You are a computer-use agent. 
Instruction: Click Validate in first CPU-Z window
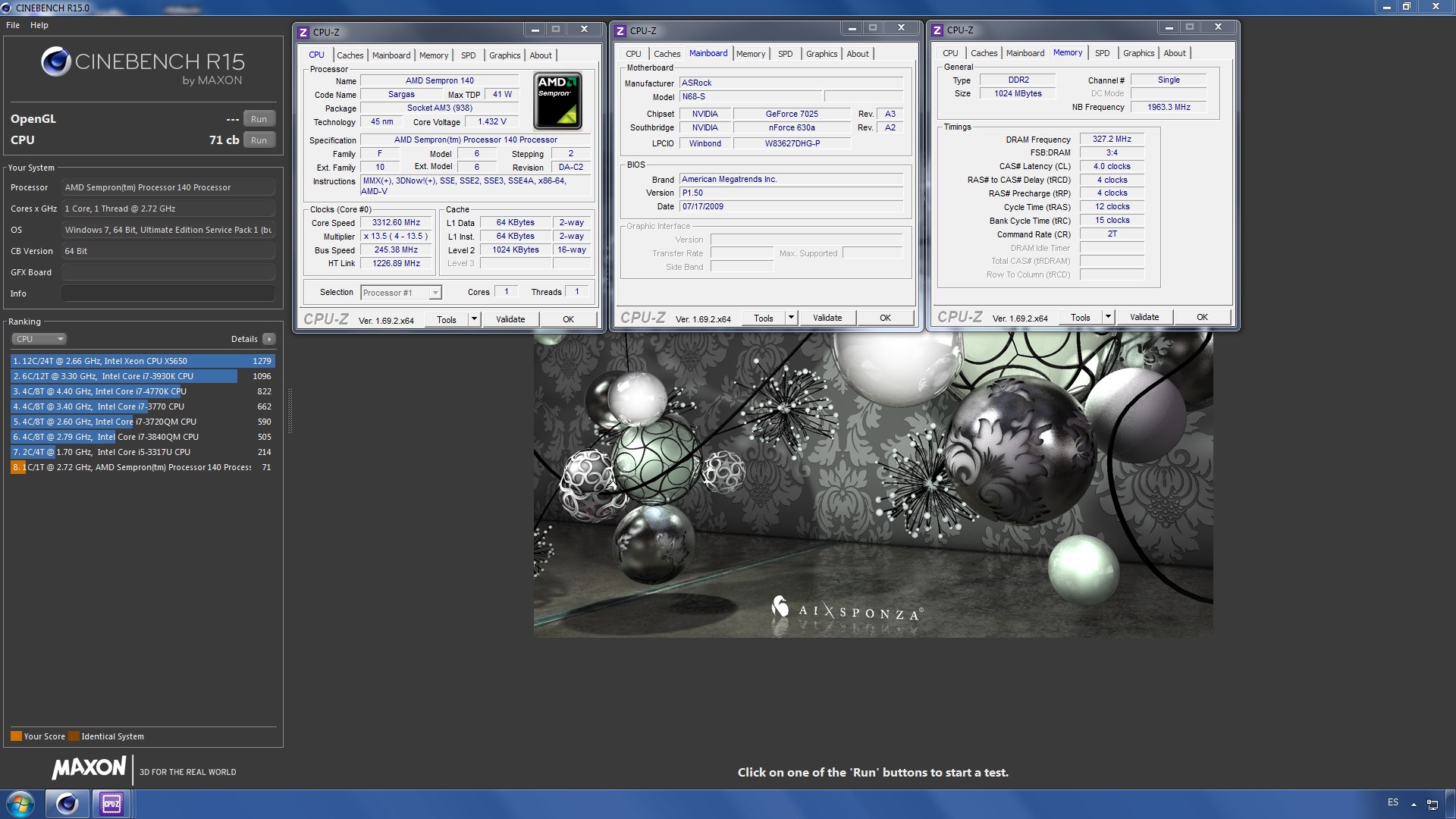[510, 319]
